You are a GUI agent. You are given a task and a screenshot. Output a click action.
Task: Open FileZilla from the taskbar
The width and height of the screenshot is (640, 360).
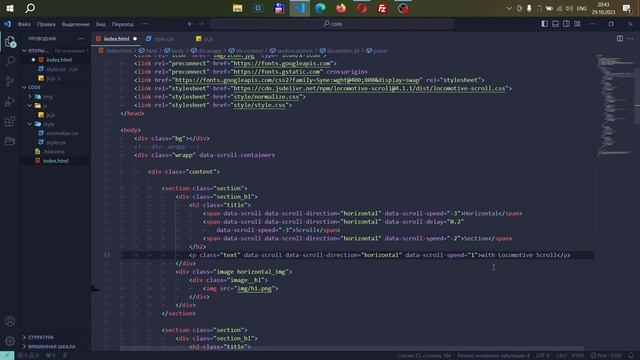[382, 8]
